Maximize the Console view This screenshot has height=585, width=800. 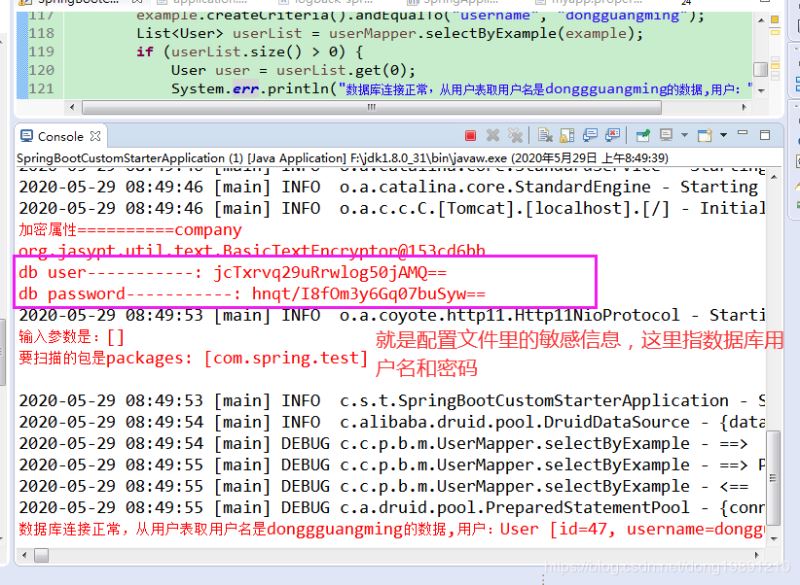tap(765, 135)
